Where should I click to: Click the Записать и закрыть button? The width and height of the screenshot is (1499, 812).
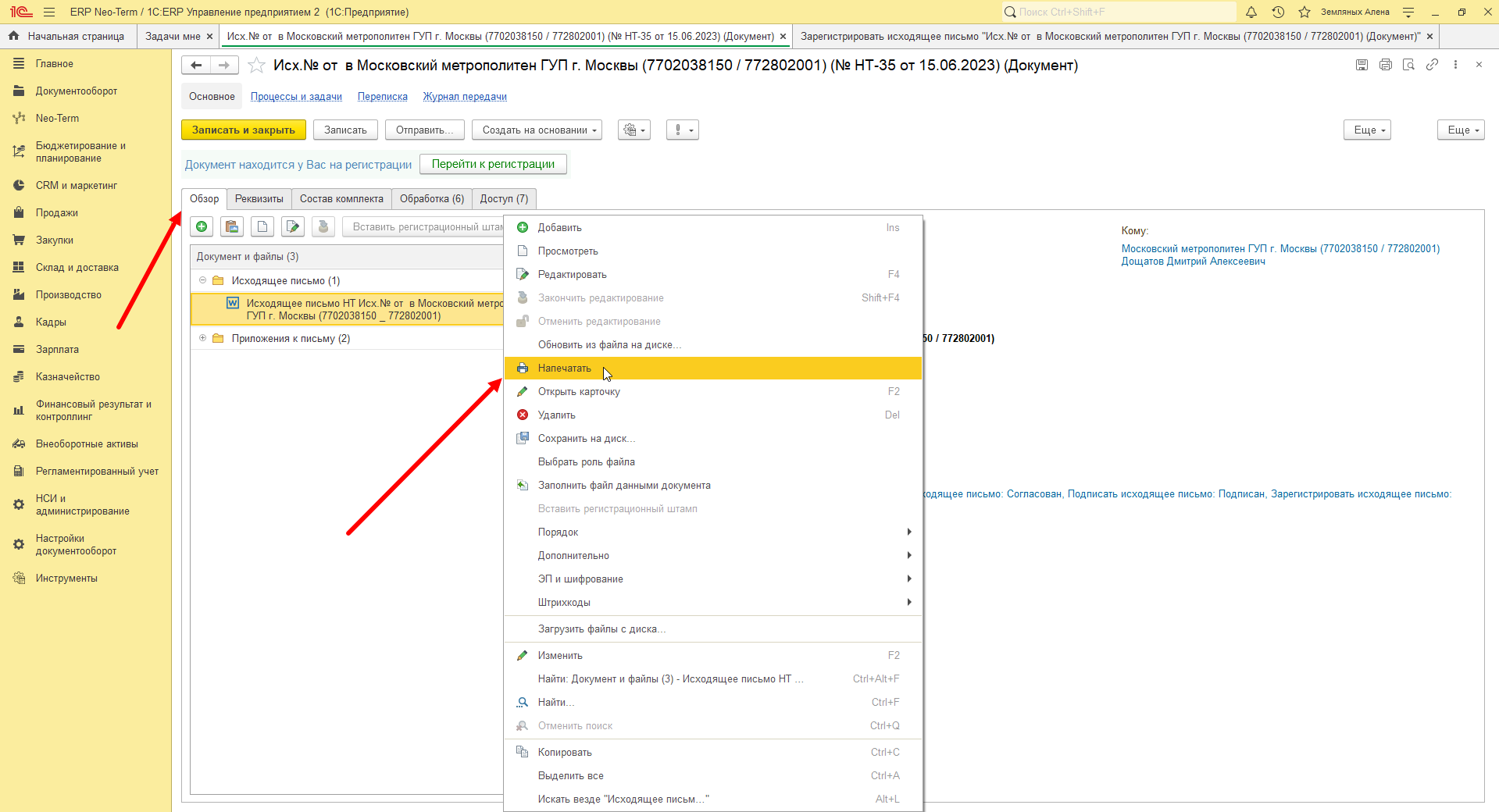pyautogui.click(x=244, y=130)
